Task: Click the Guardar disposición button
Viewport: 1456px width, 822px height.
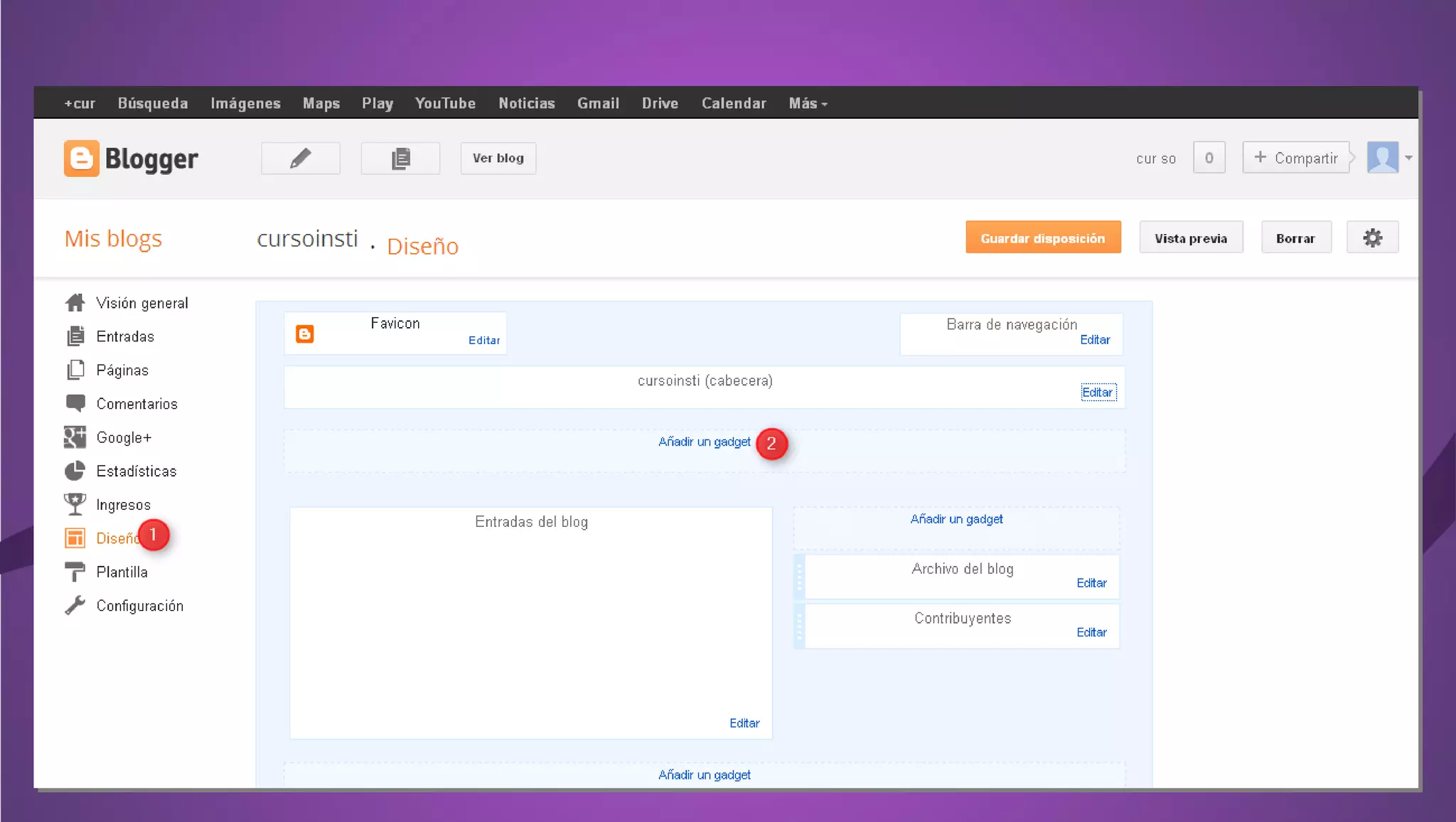Action: point(1042,237)
